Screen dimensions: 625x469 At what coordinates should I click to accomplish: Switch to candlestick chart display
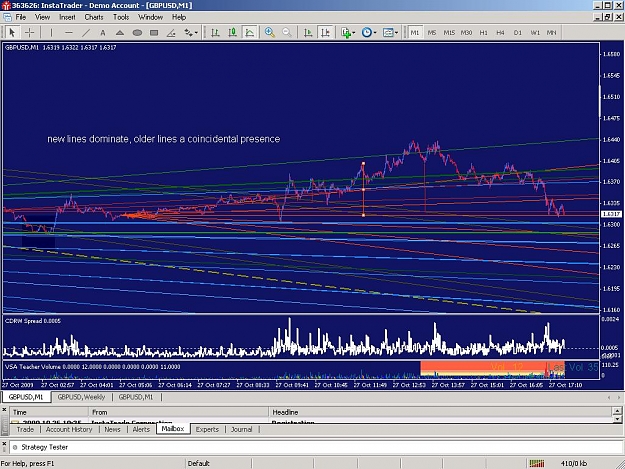point(233,33)
